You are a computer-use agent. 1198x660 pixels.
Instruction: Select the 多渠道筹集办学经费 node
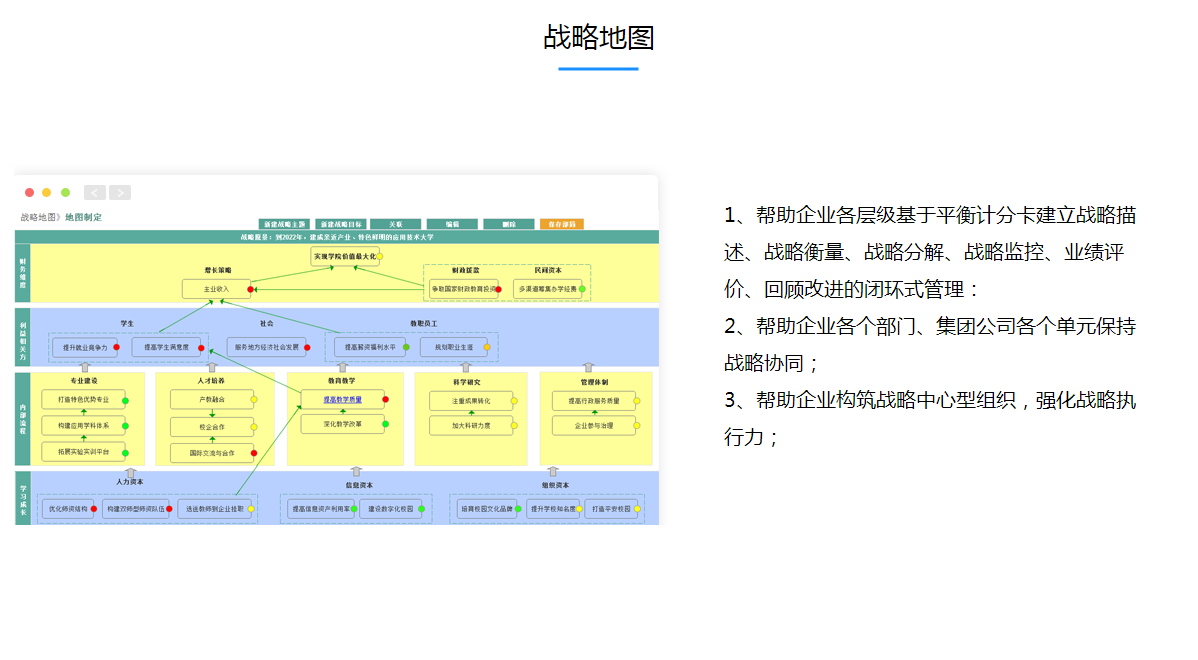click(x=548, y=290)
